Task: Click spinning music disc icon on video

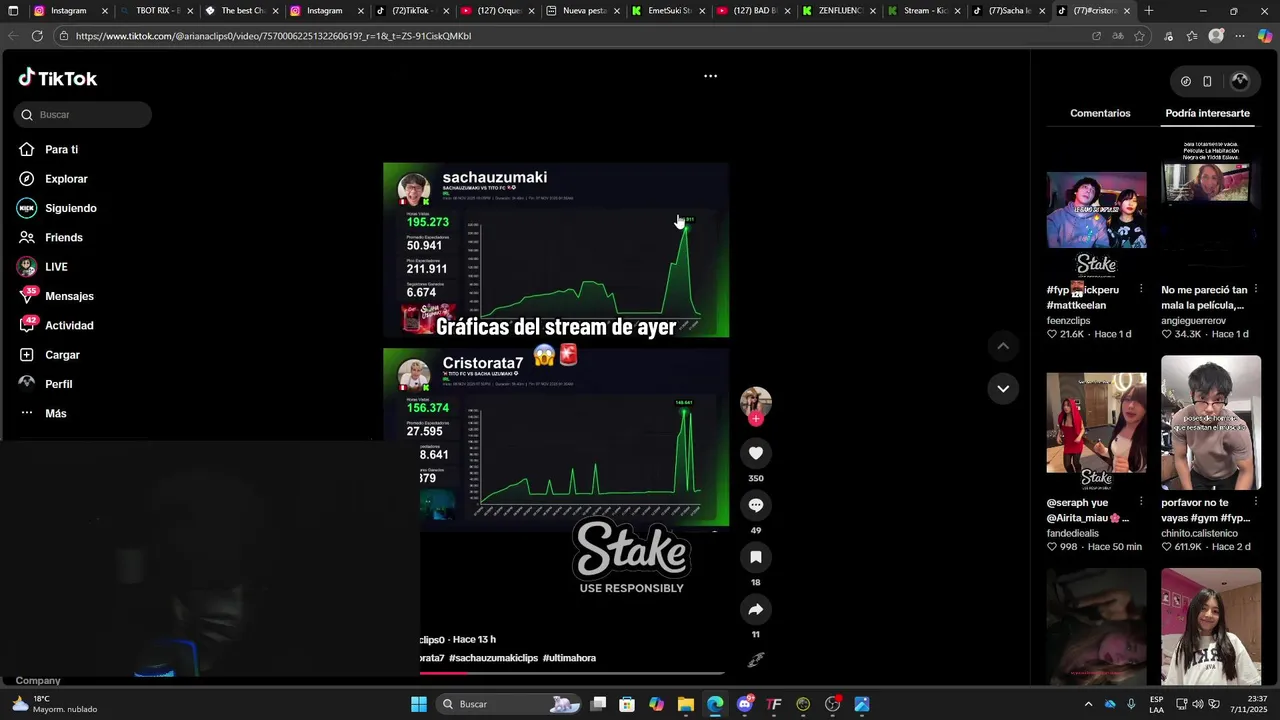Action: click(756, 659)
